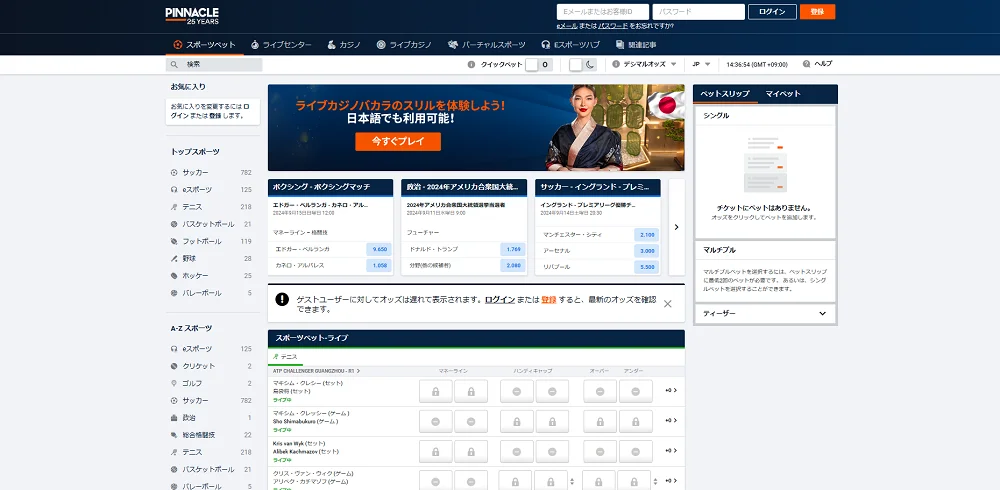Click the search magnifier icon
1000x490 pixels.
click(x=174, y=64)
